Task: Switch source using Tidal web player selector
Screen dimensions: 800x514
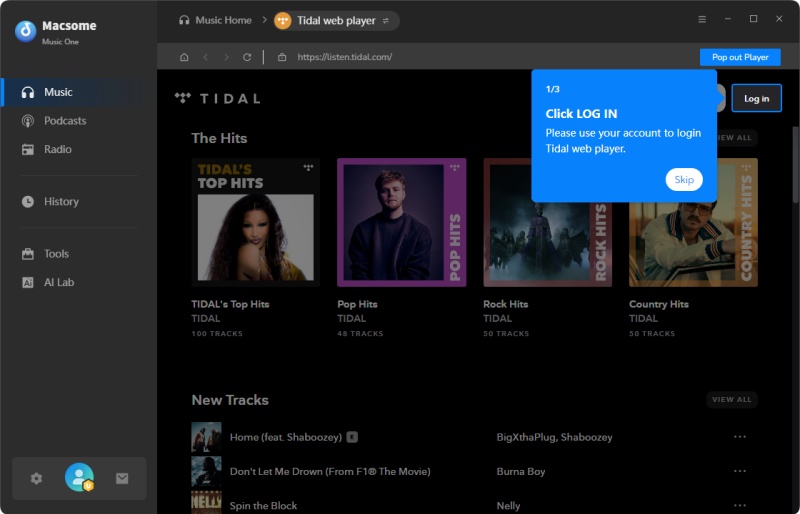Action: [336, 21]
